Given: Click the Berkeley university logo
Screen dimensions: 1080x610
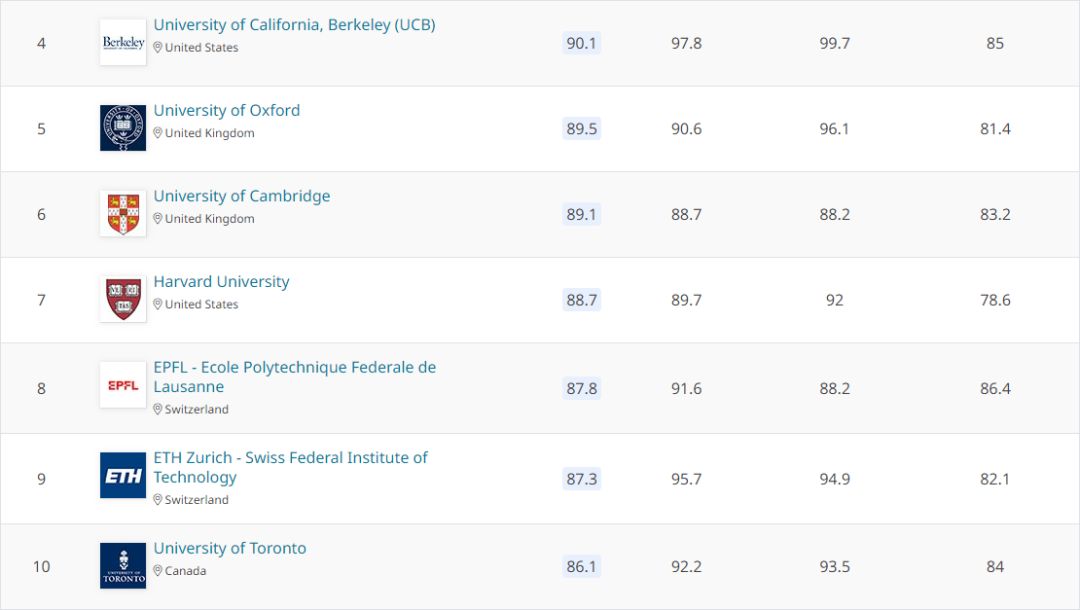Looking at the screenshot, I should (x=123, y=43).
